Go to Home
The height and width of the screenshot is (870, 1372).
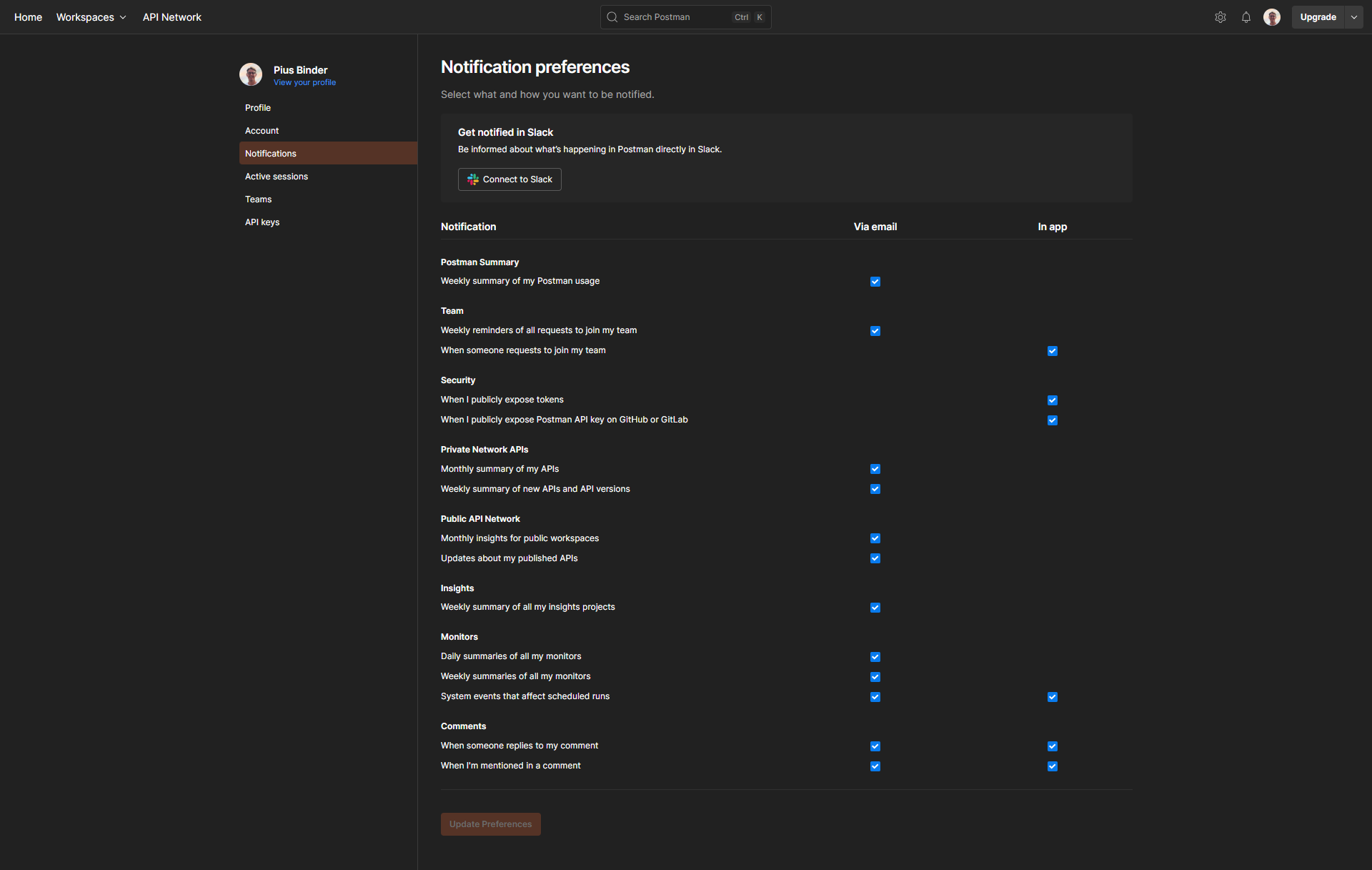pos(28,17)
